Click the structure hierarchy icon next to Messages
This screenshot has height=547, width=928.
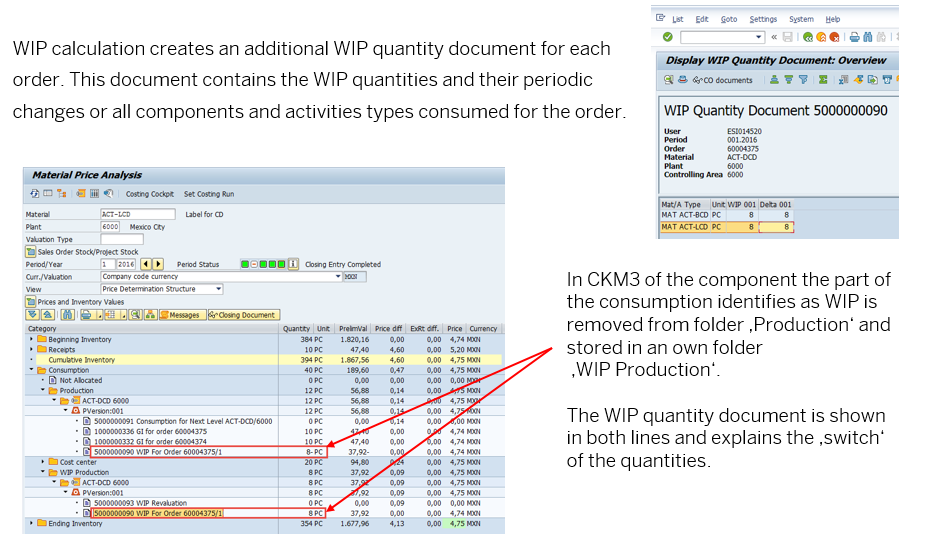click(150, 315)
